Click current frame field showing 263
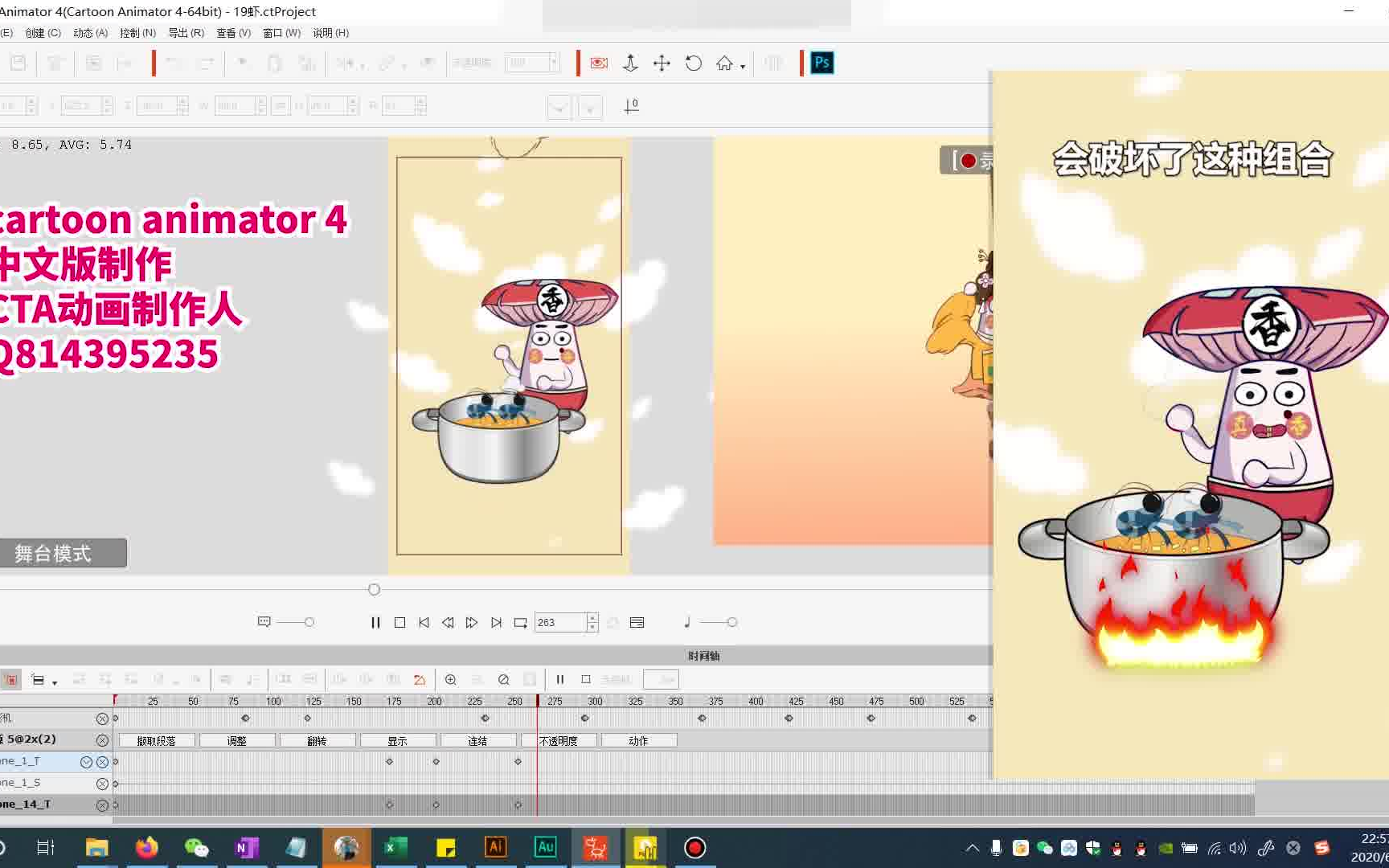Screen dimensions: 1389x868 (x=560, y=622)
